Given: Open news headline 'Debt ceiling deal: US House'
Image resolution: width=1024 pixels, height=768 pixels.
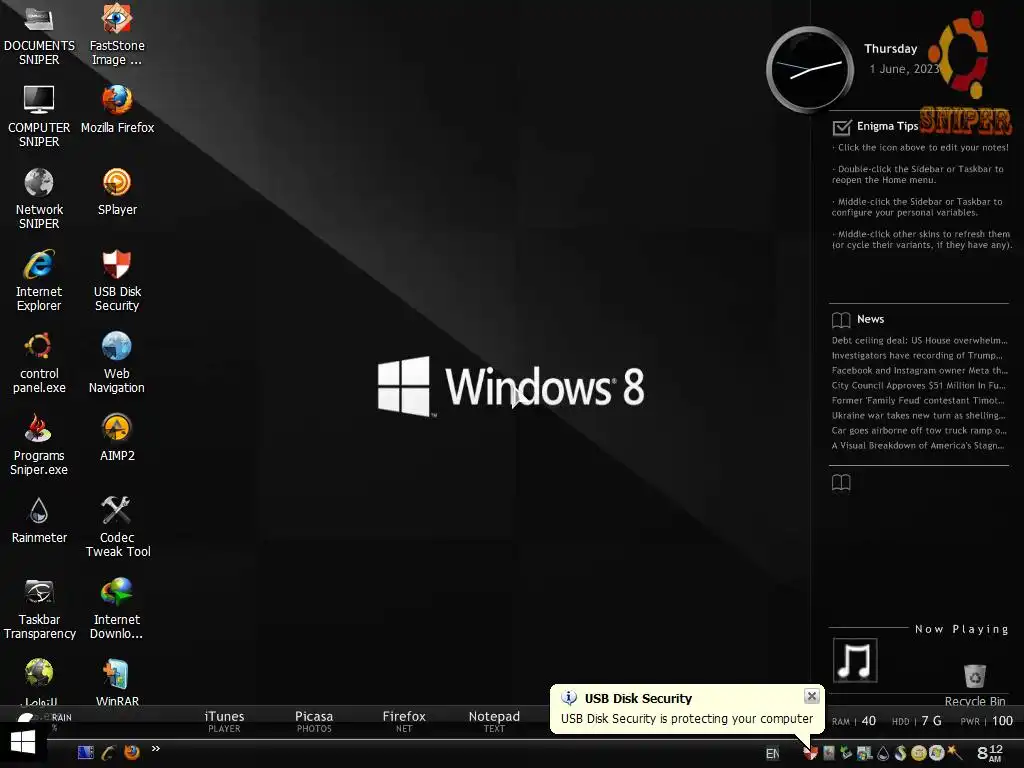Looking at the screenshot, I should point(919,340).
